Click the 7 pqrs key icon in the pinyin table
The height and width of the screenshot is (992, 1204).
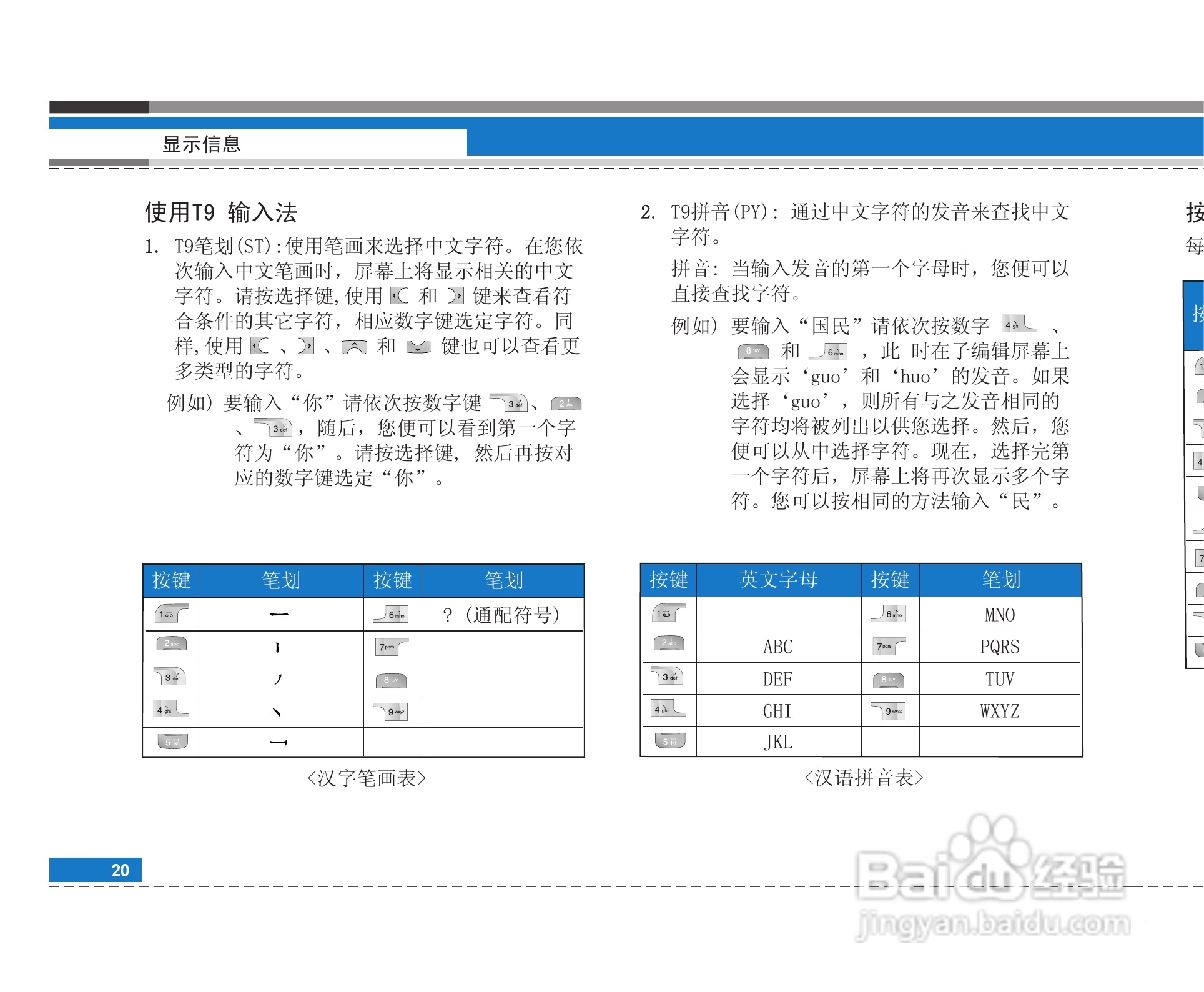click(x=890, y=647)
